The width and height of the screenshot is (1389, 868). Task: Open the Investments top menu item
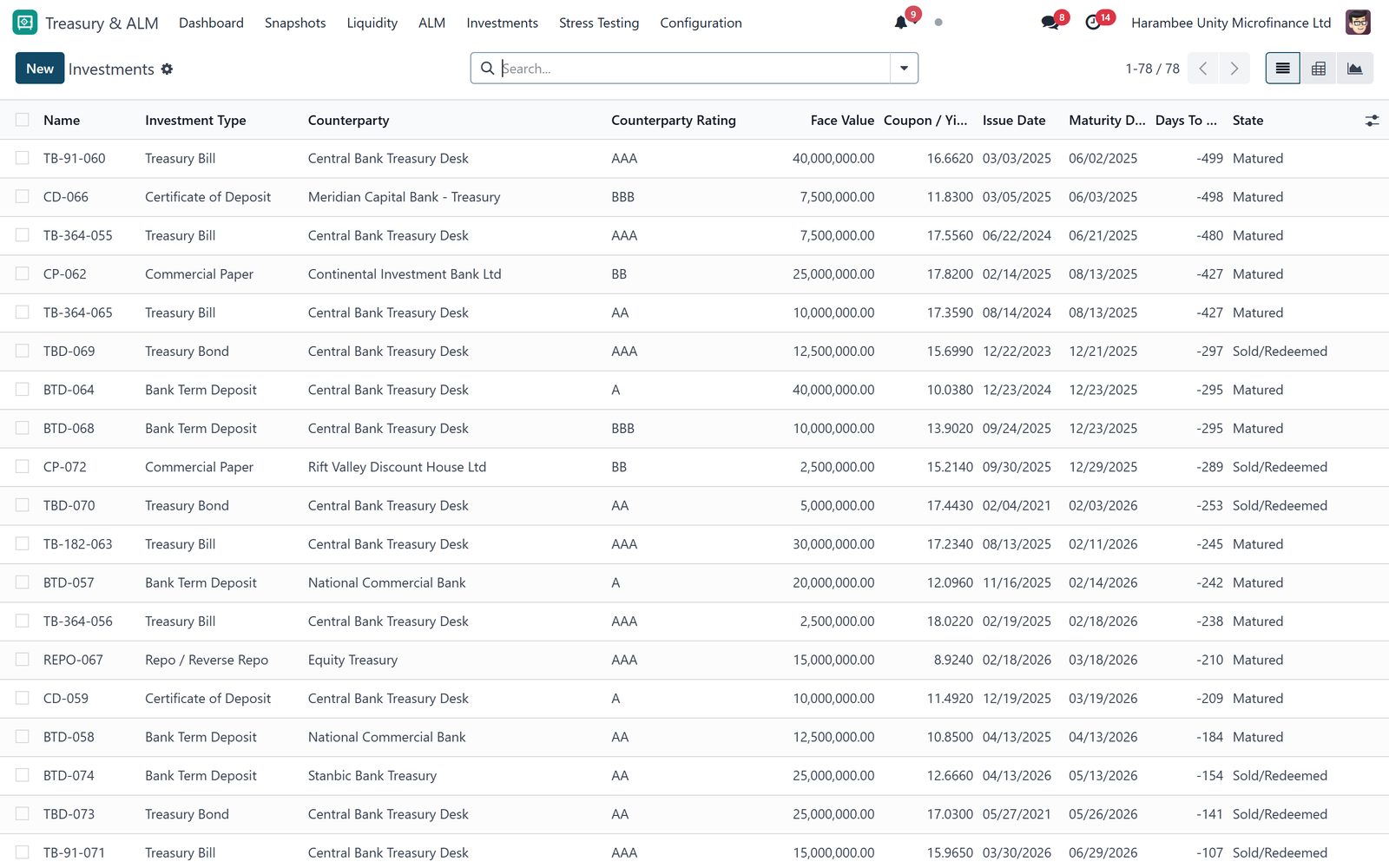click(x=502, y=23)
